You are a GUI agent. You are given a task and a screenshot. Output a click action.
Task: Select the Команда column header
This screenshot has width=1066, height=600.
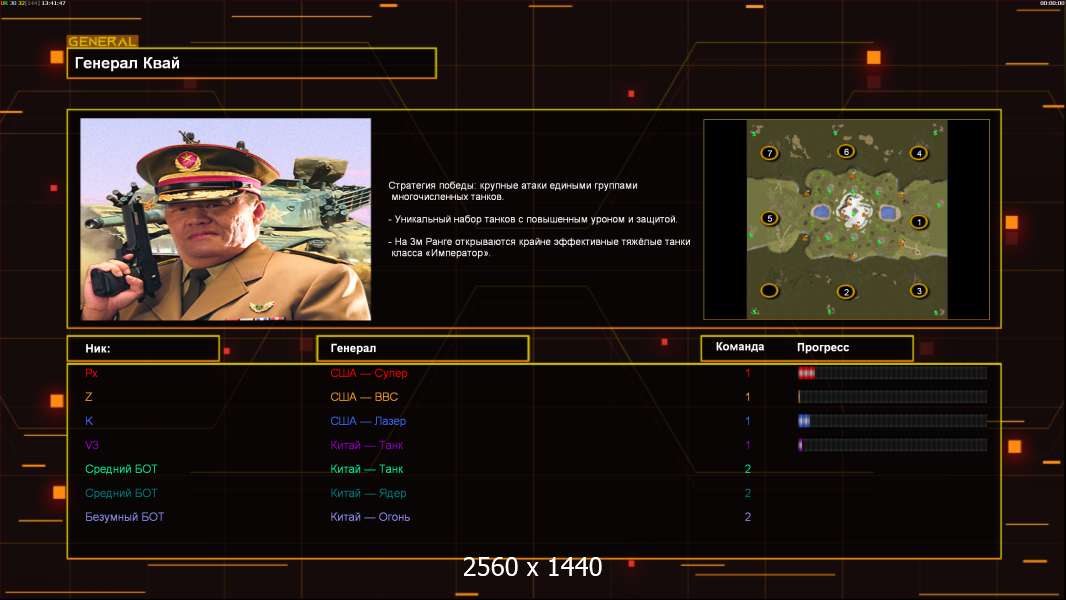pos(740,347)
